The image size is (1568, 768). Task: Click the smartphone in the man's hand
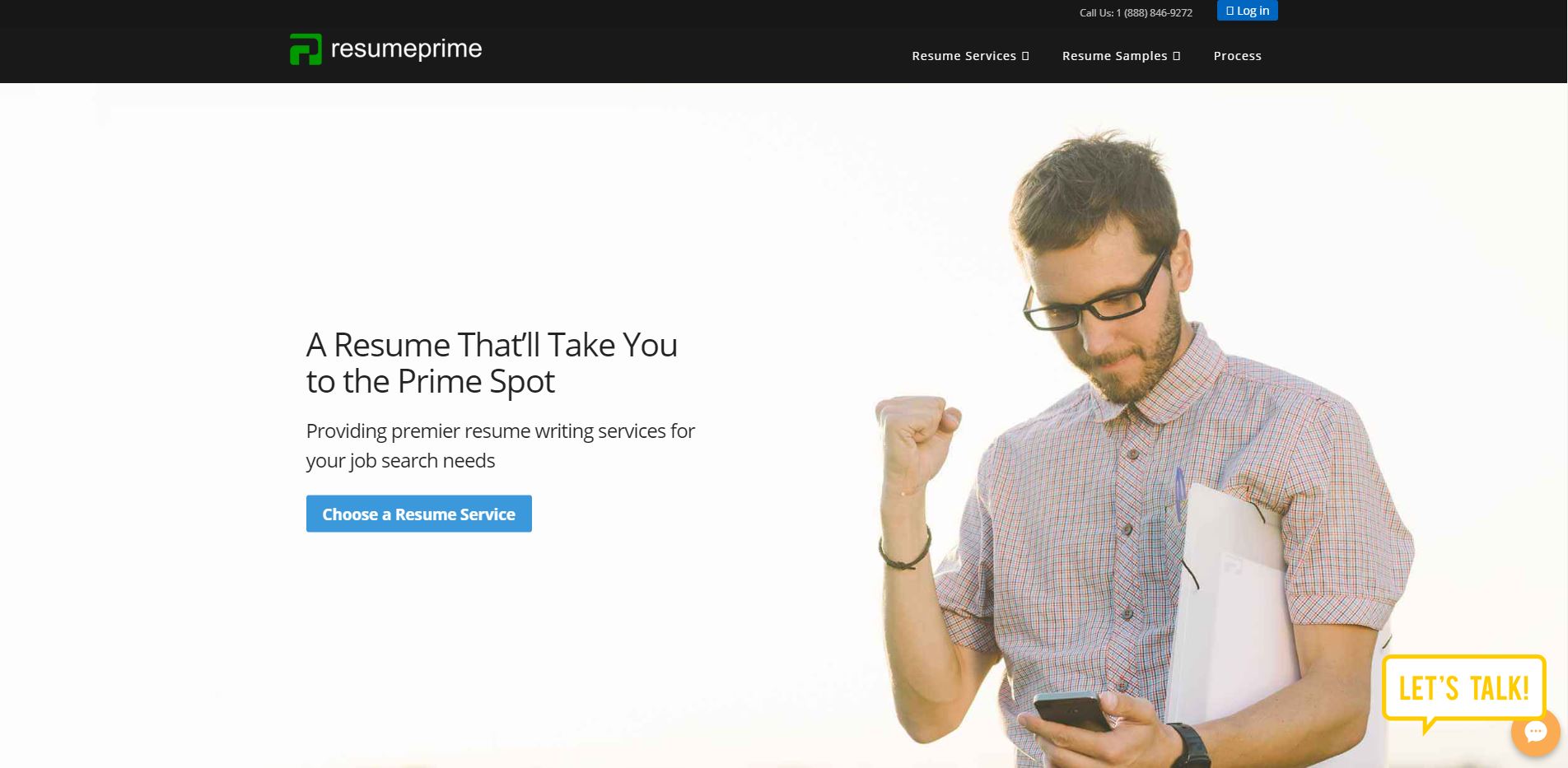[x=1072, y=711]
